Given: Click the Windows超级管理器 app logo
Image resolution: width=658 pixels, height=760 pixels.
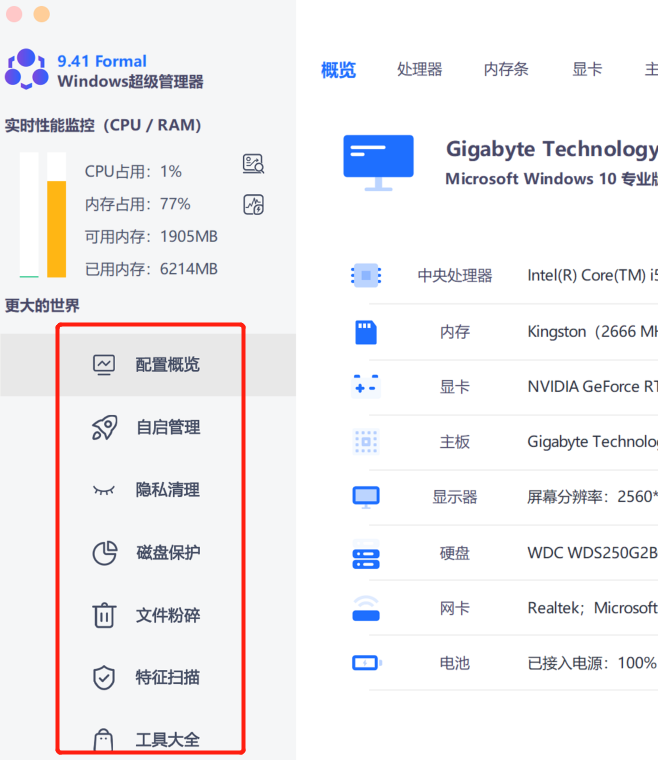Looking at the screenshot, I should pyautogui.click(x=26, y=70).
